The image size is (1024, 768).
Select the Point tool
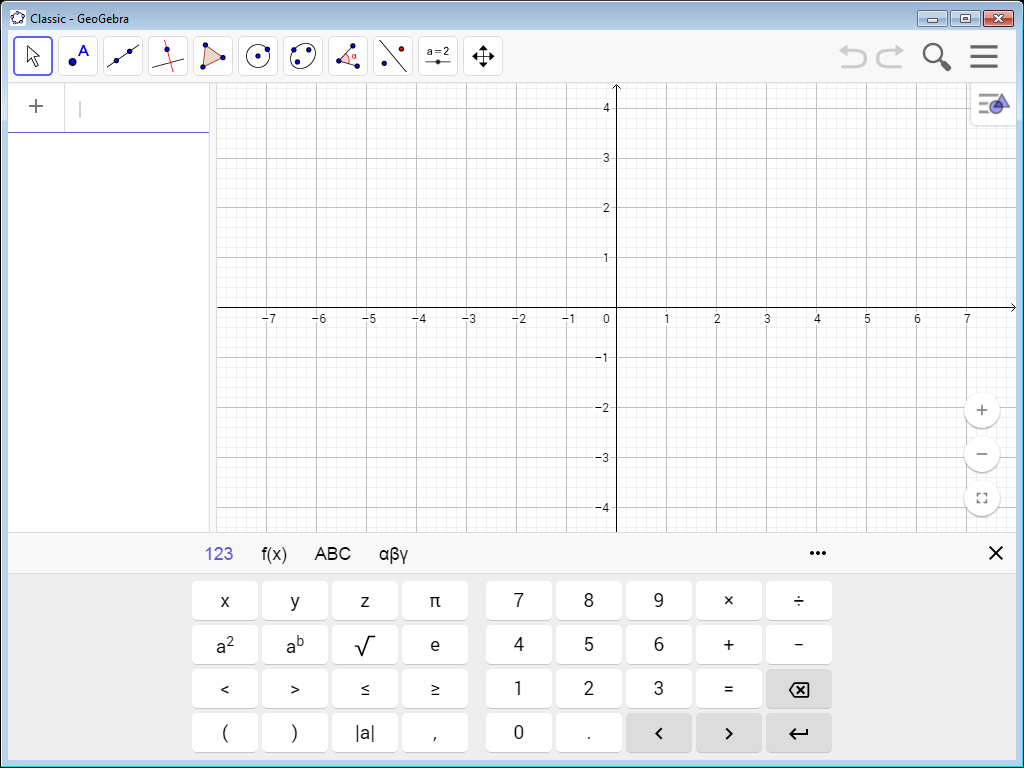coord(78,56)
